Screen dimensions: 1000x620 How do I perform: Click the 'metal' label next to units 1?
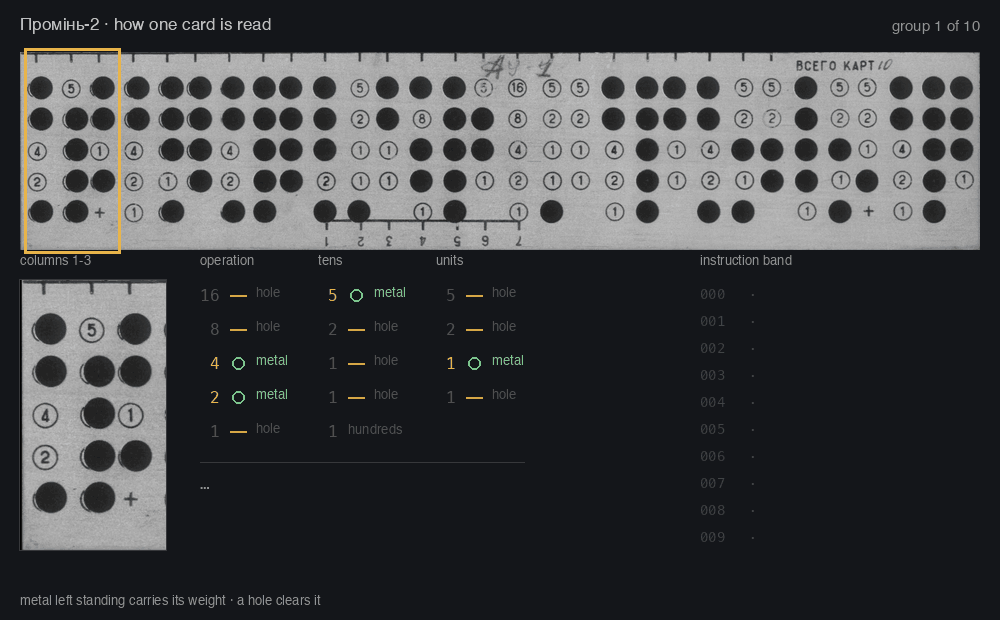(x=508, y=360)
